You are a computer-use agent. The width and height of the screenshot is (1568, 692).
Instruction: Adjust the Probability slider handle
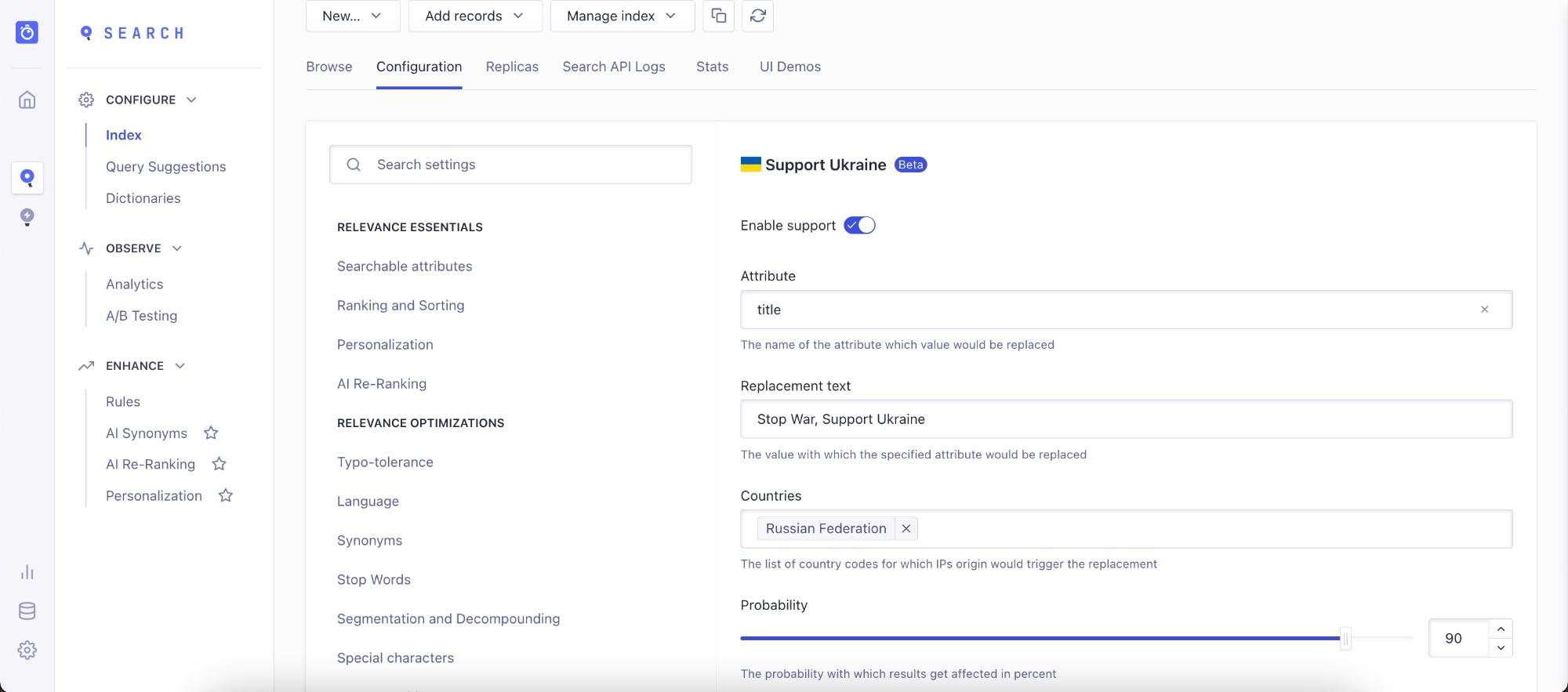(x=1345, y=639)
